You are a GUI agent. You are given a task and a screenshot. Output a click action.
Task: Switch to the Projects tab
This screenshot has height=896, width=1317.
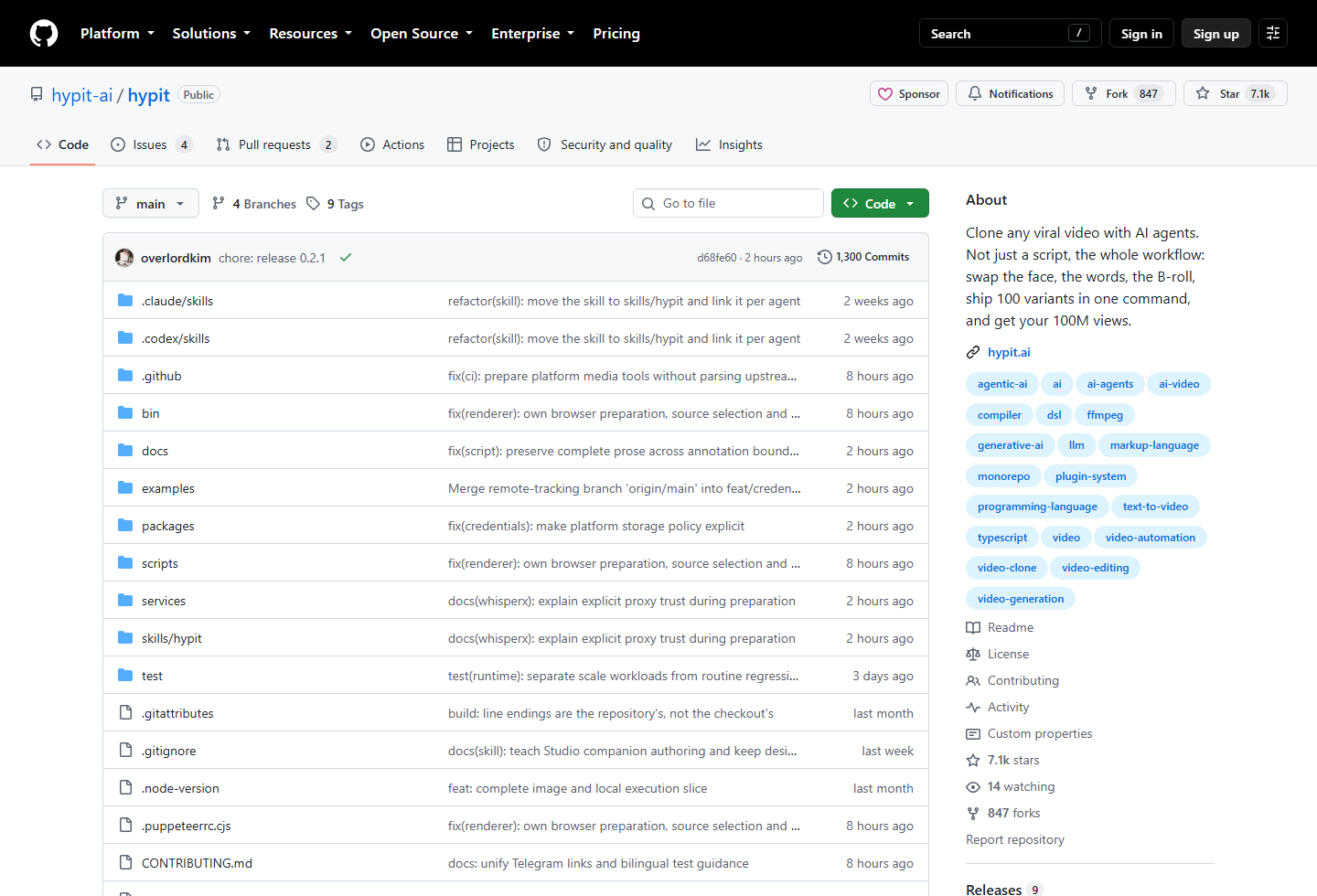[480, 144]
